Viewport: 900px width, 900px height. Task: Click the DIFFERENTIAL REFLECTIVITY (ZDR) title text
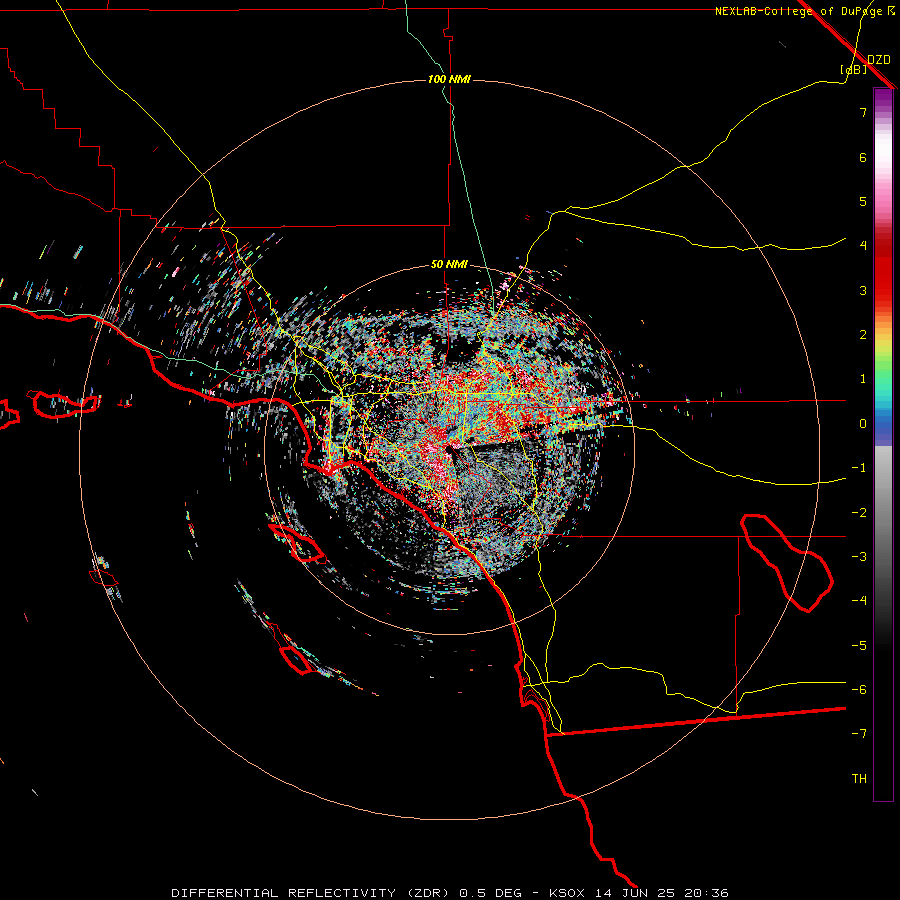pyautogui.click(x=312, y=893)
